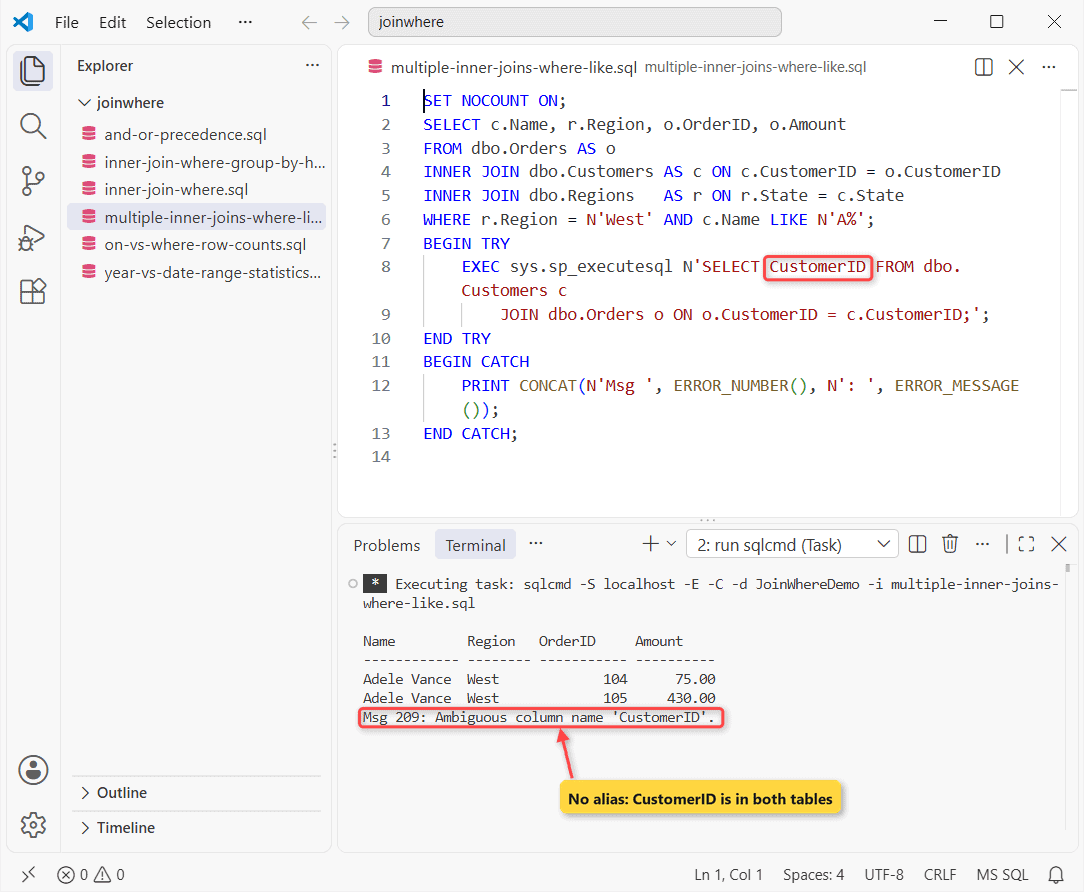Screen dimensions: 1084x892
Task: Click the editor vertical scrollbar
Action: pyautogui.click(x=1069, y=302)
